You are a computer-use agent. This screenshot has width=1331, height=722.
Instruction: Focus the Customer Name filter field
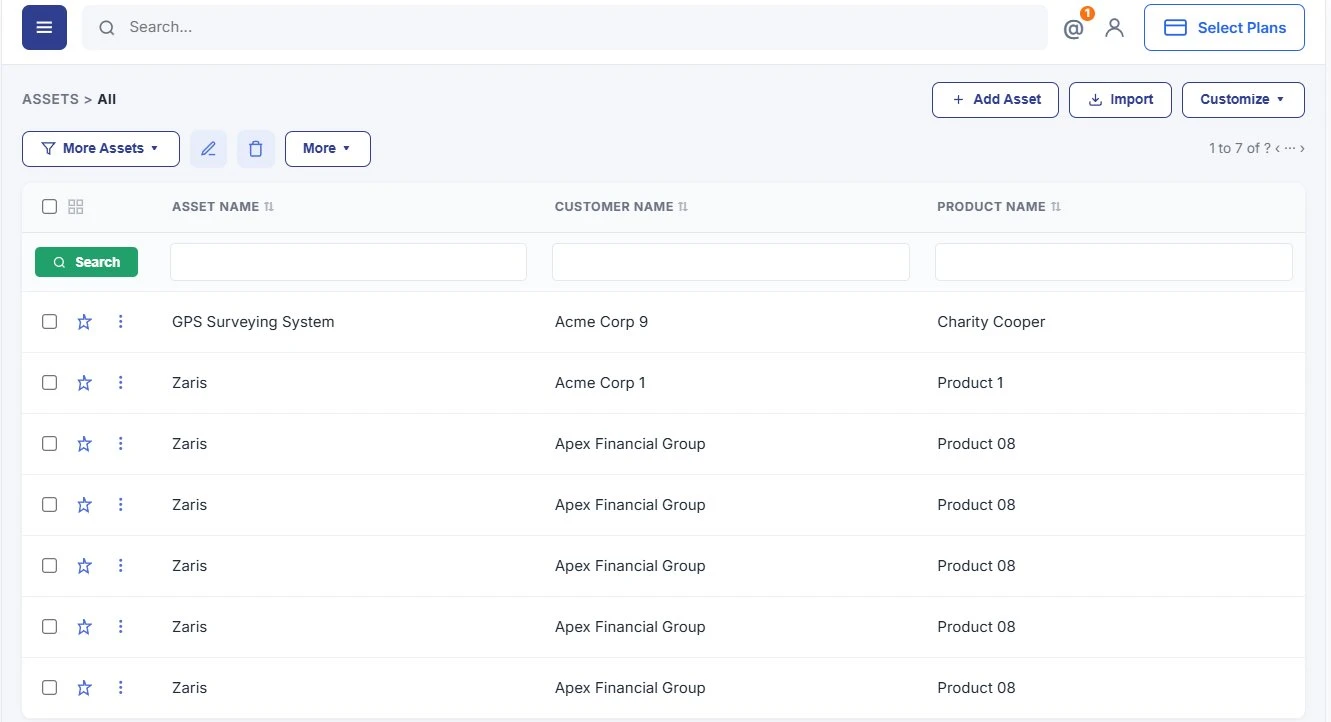[731, 262]
